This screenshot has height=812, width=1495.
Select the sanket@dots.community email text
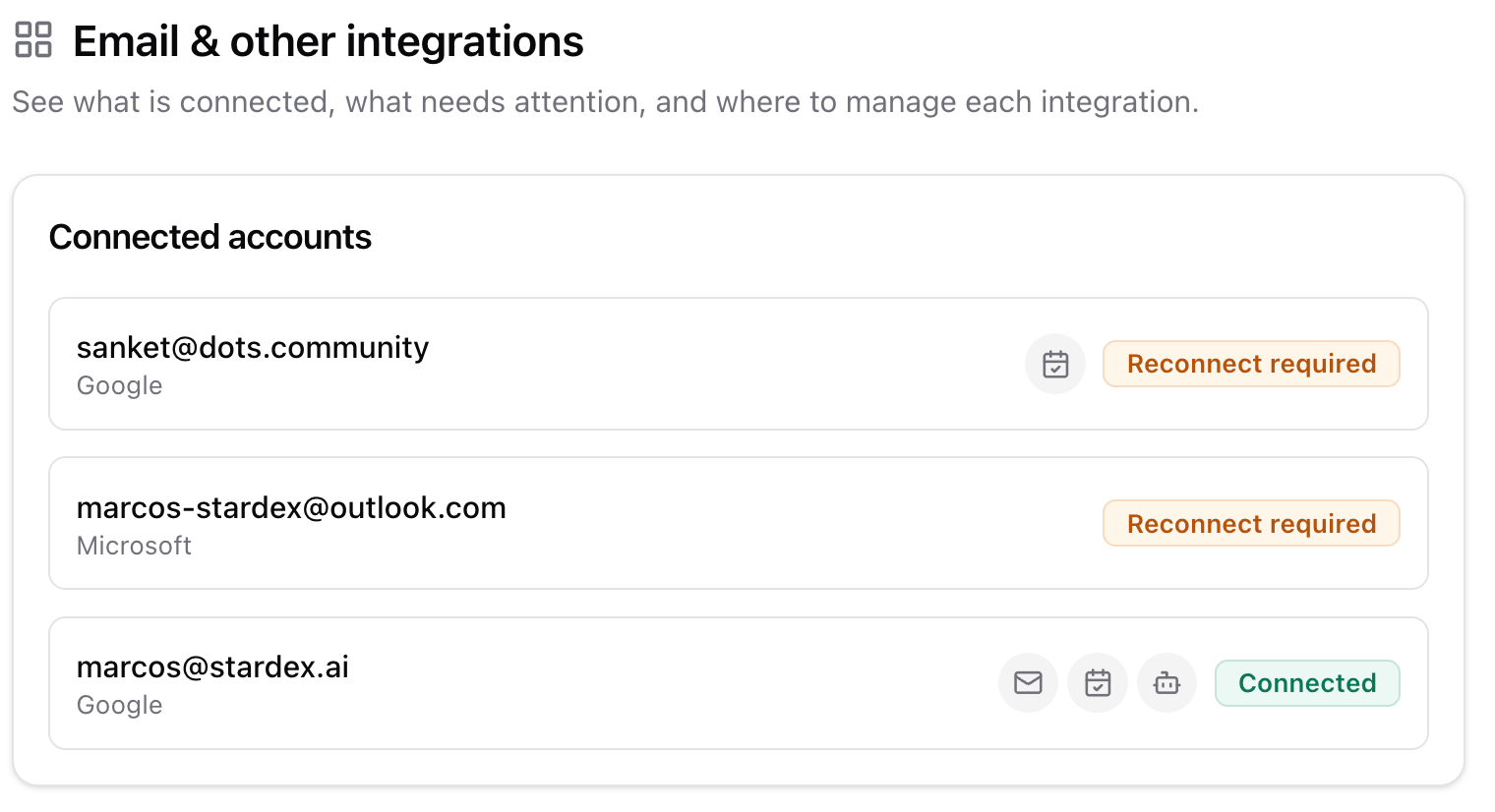tap(253, 348)
